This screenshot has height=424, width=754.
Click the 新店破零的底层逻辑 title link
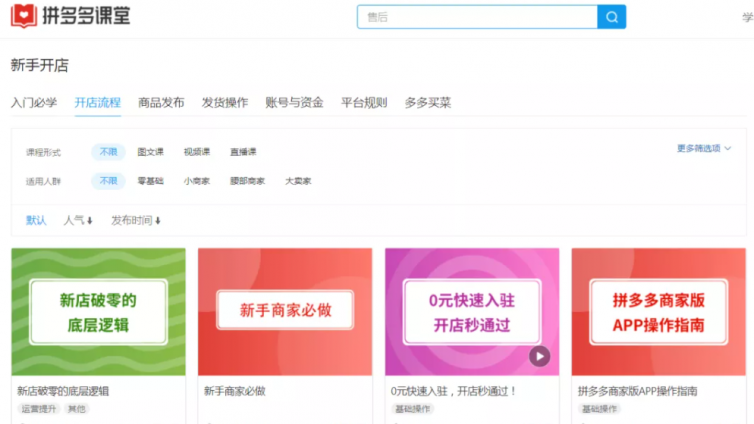pyautogui.click(x=63, y=391)
